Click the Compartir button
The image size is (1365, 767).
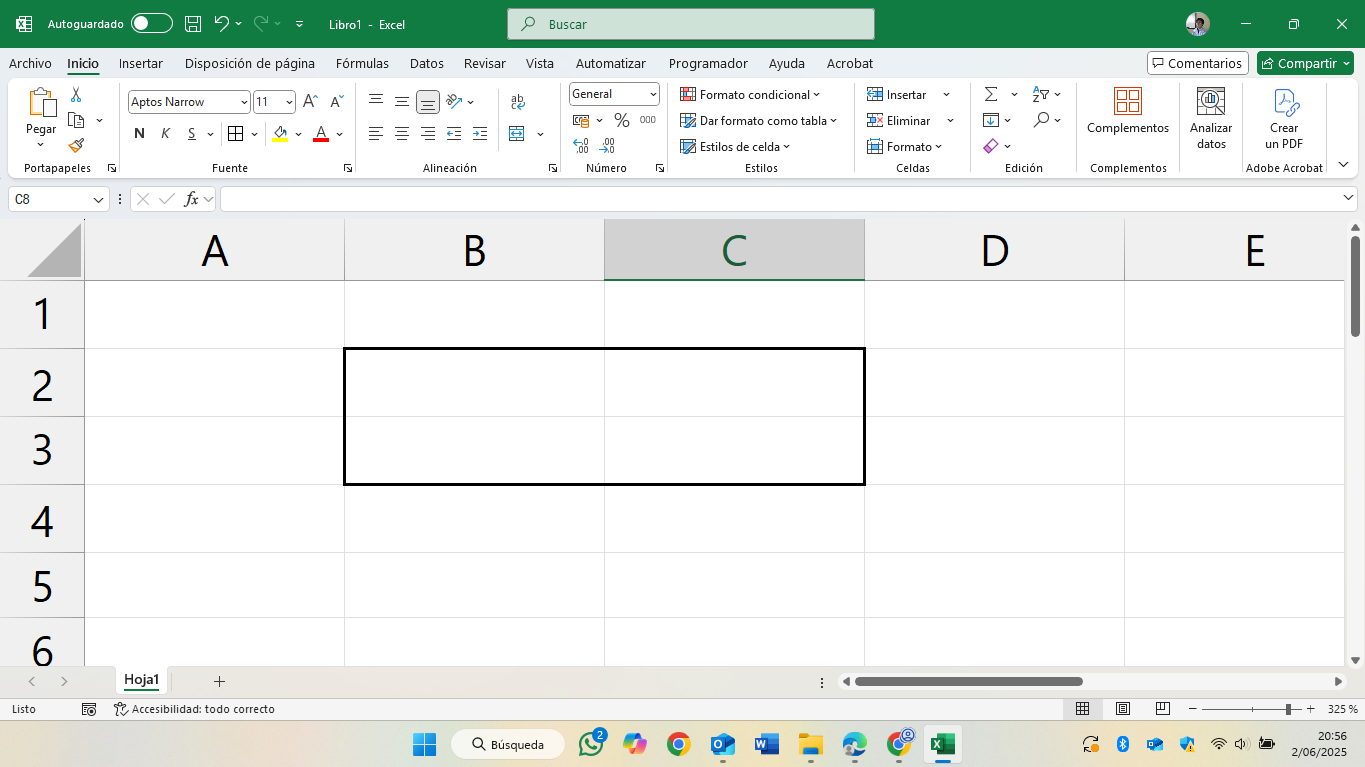click(1305, 63)
